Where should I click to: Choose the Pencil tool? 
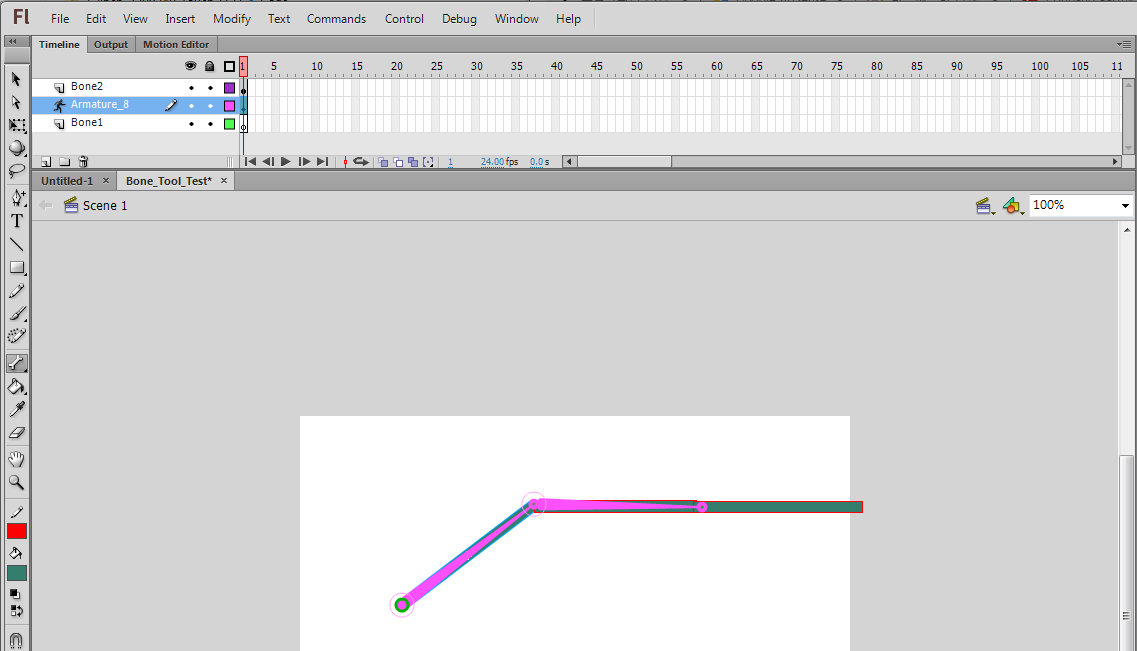(17, 291)
